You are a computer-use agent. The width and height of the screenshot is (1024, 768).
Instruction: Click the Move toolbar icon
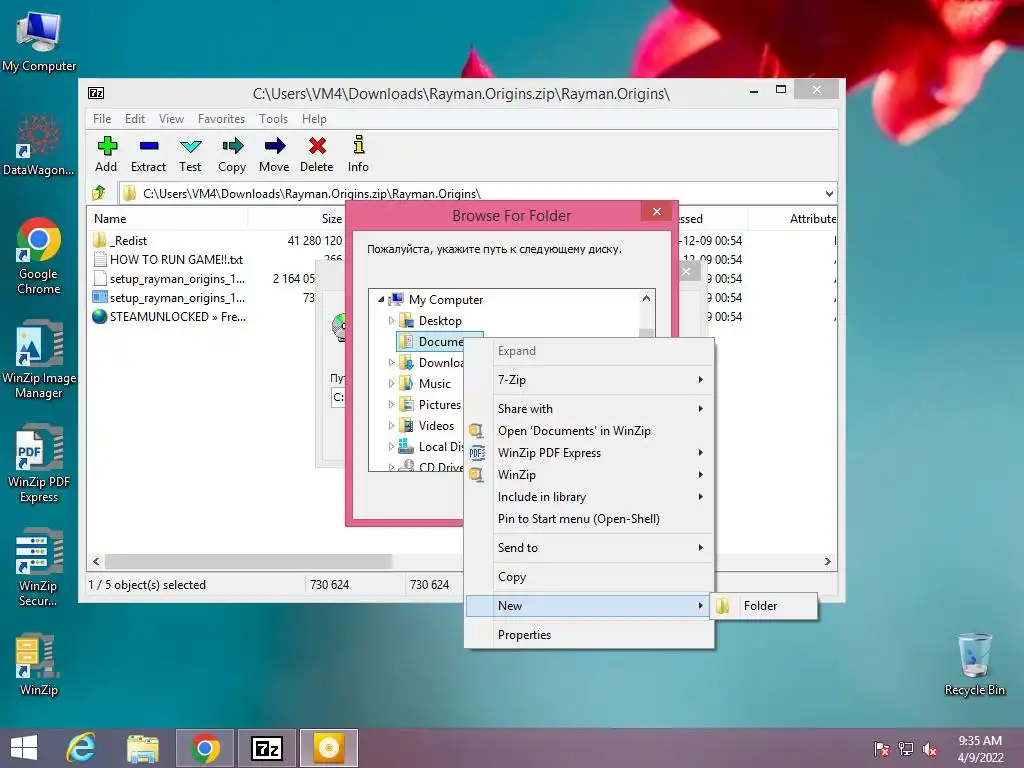274,155
